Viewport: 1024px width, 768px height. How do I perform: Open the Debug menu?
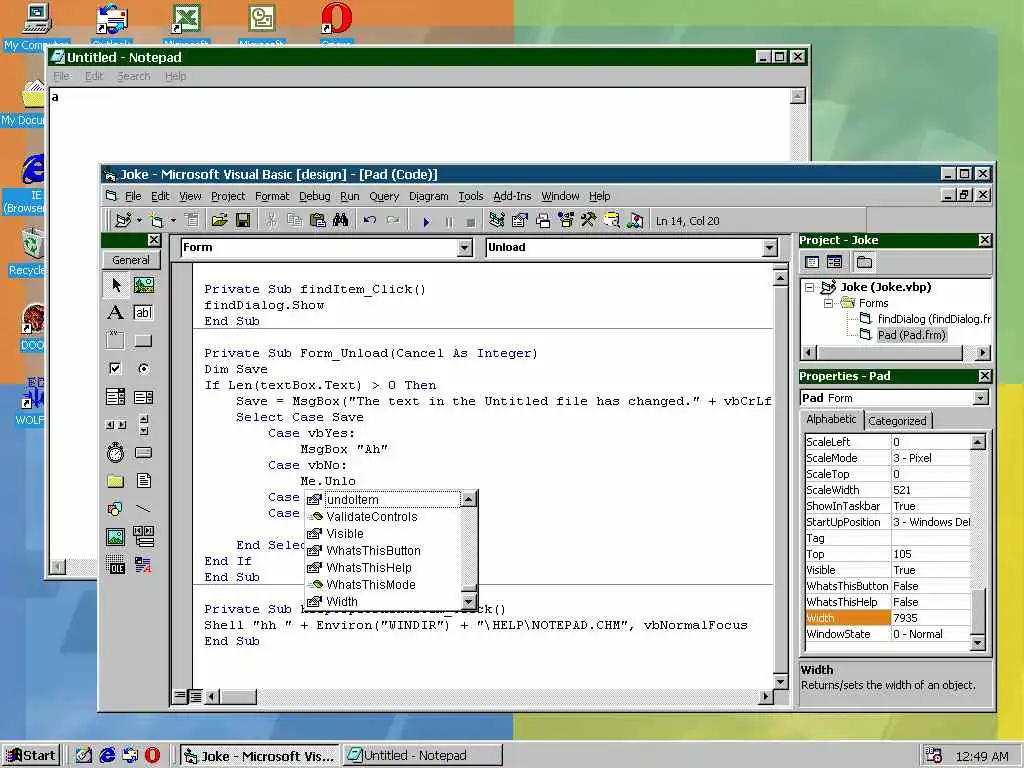click(315, 196)
